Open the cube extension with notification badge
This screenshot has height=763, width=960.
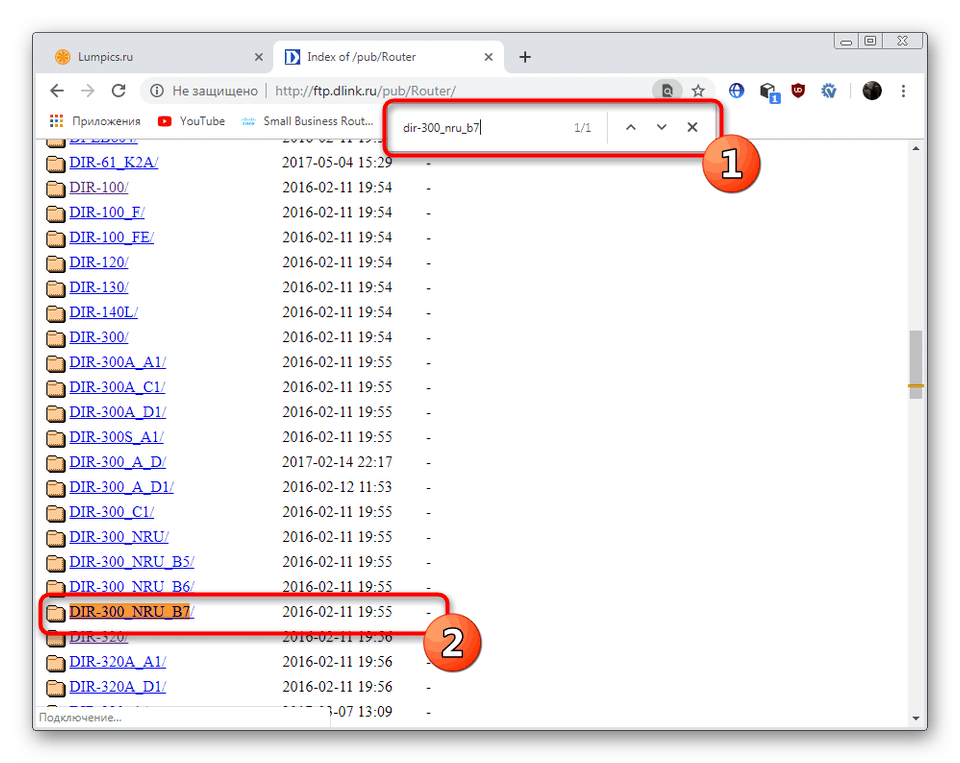point(767,90)
